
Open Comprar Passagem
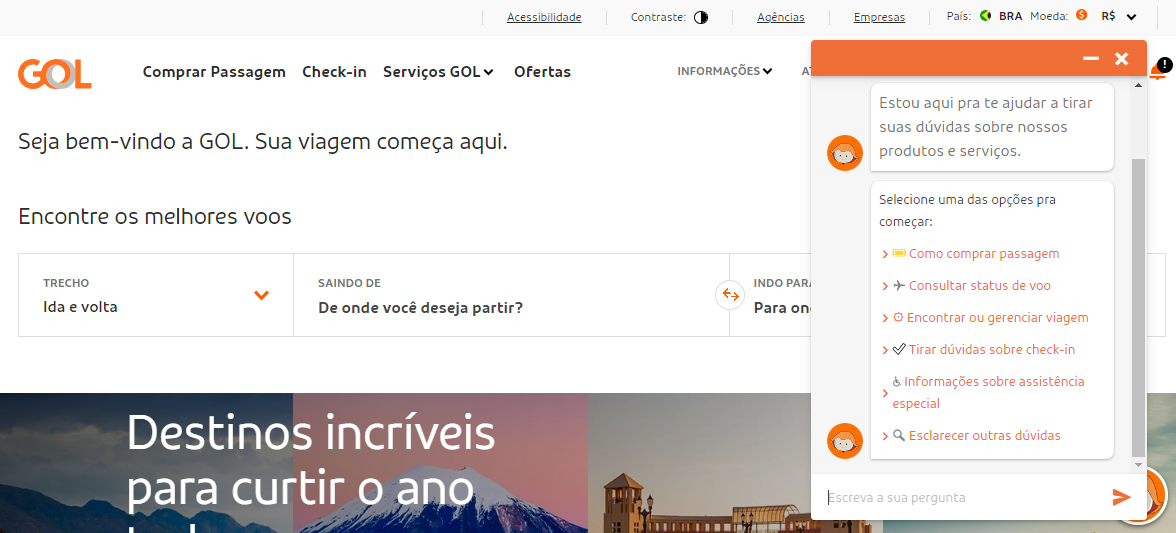214,72
